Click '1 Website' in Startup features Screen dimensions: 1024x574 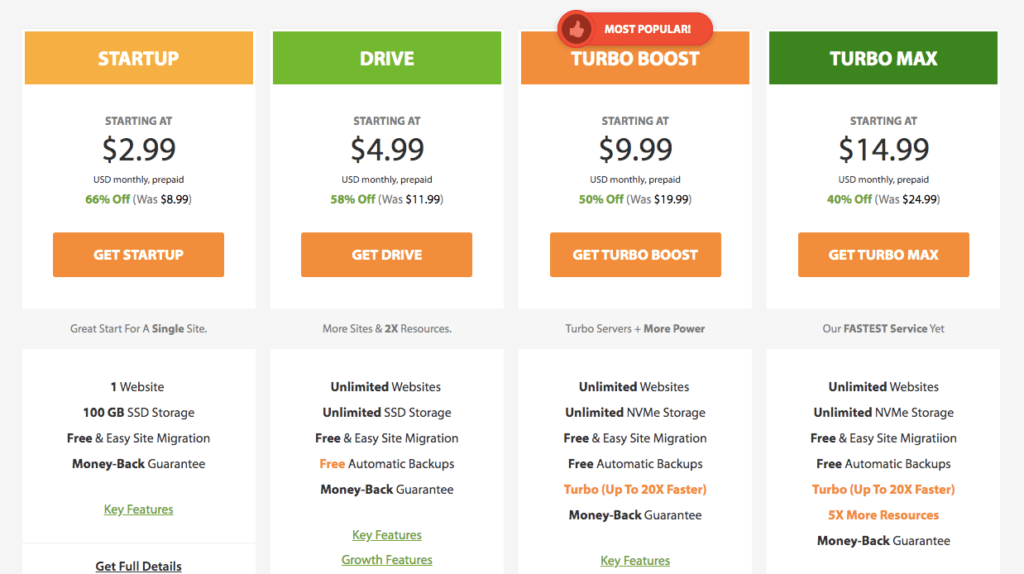pyautogui.click(x=137, y=387)
